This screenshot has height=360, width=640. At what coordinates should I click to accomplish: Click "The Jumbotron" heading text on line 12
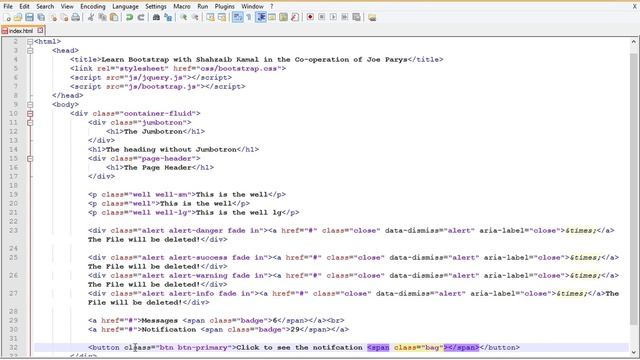[x=153, y=131]
